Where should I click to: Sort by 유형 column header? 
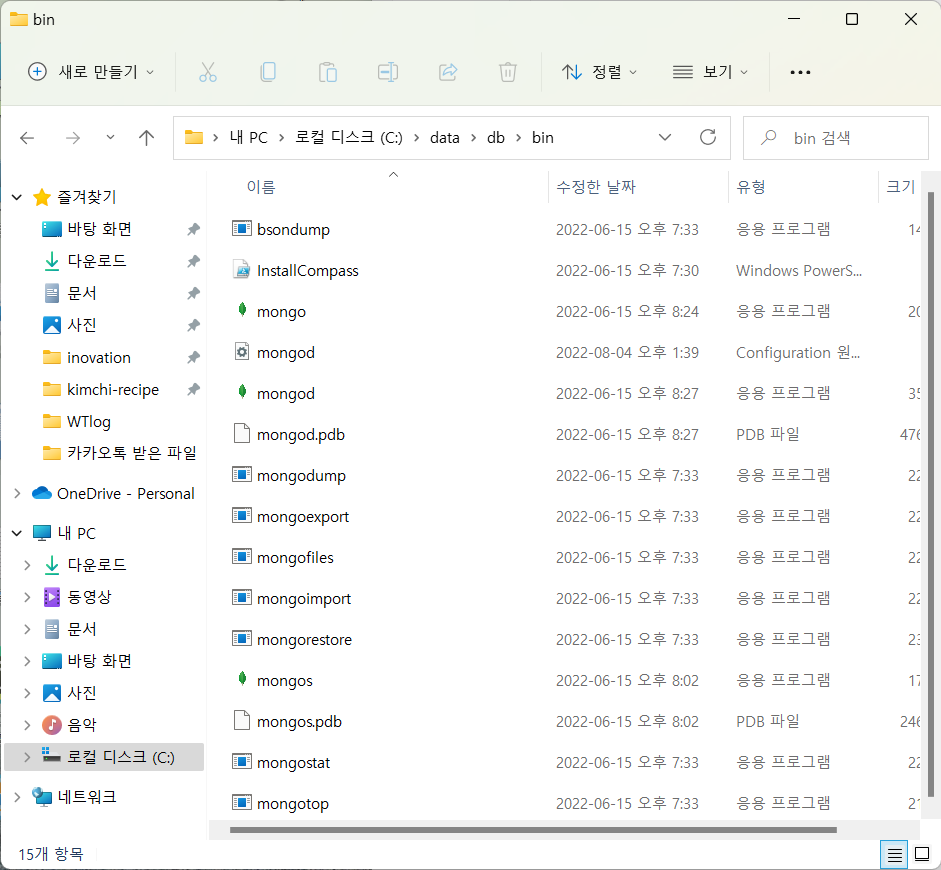click(x=750, y=187)
